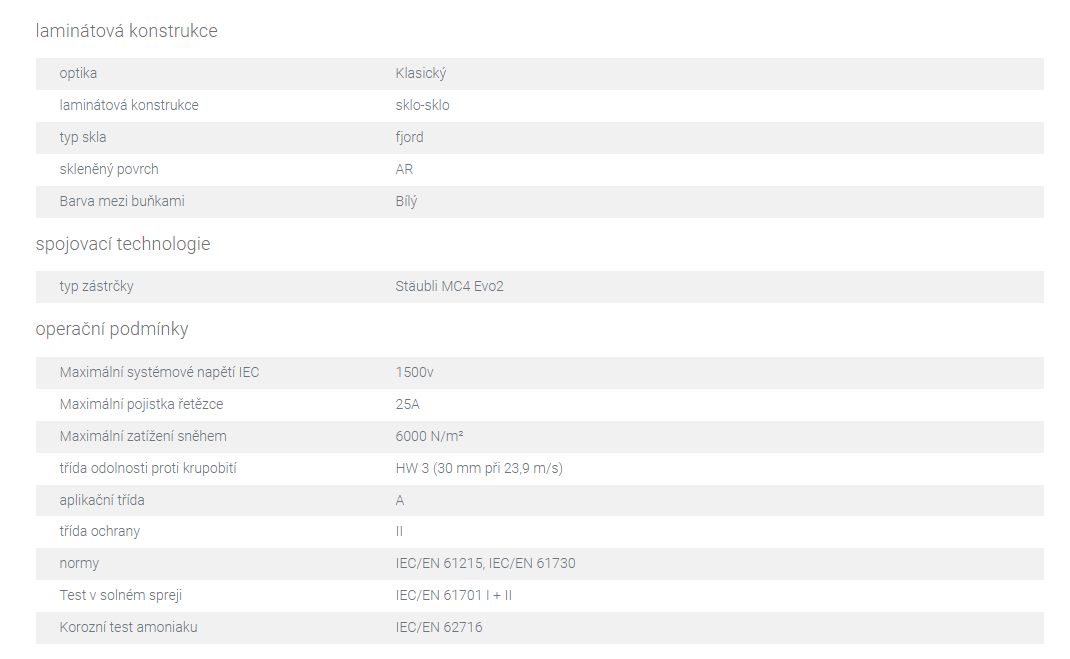Viewport: 1070px width, 659px height.
Task: Click the 'HW 3 (30 mm při 23,9 m/s)' value
Action: 479,468
